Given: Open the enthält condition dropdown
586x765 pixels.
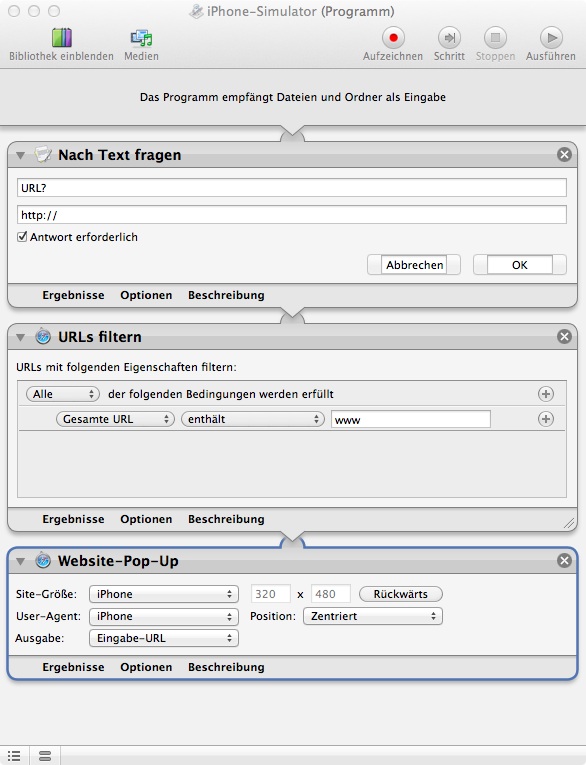Looking at the screenshot, I should [x=253, y=419].
